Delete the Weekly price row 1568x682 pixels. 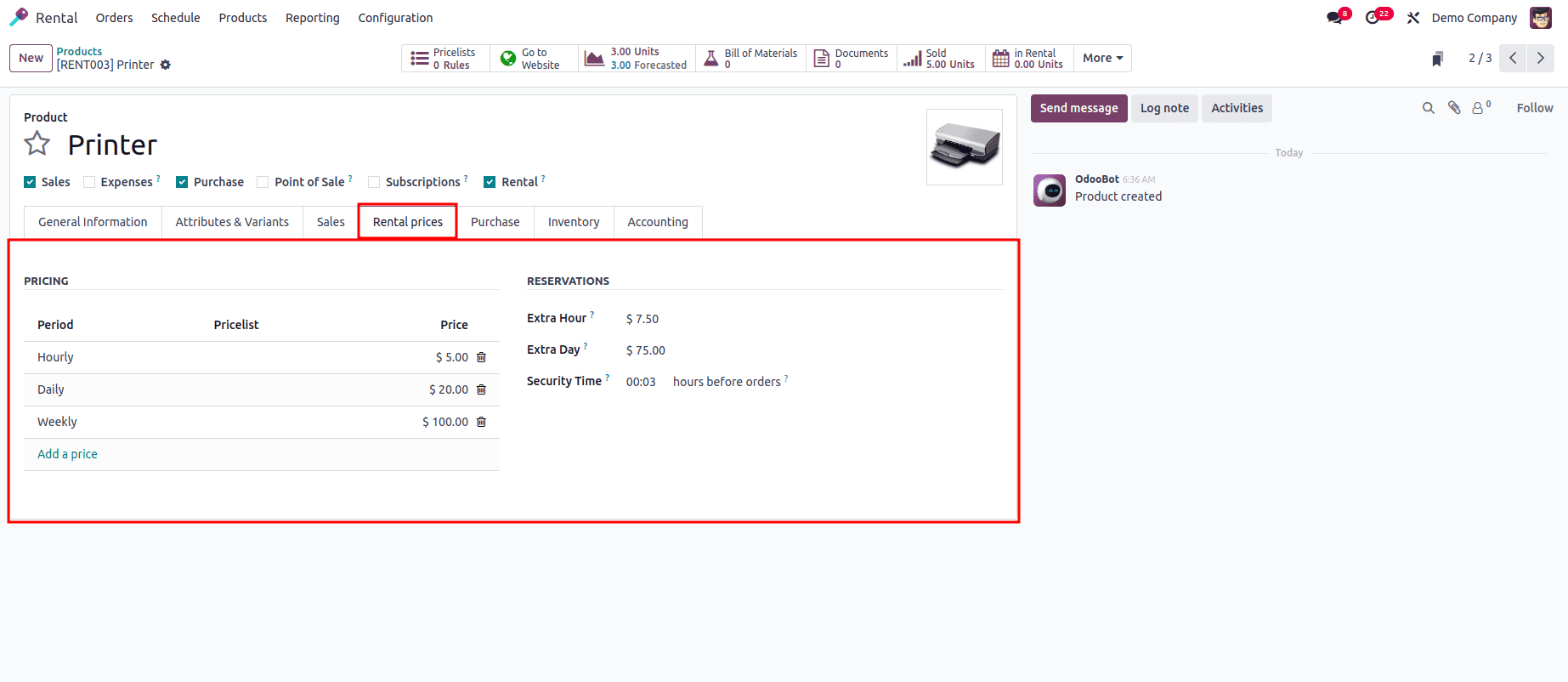point(481,422)
